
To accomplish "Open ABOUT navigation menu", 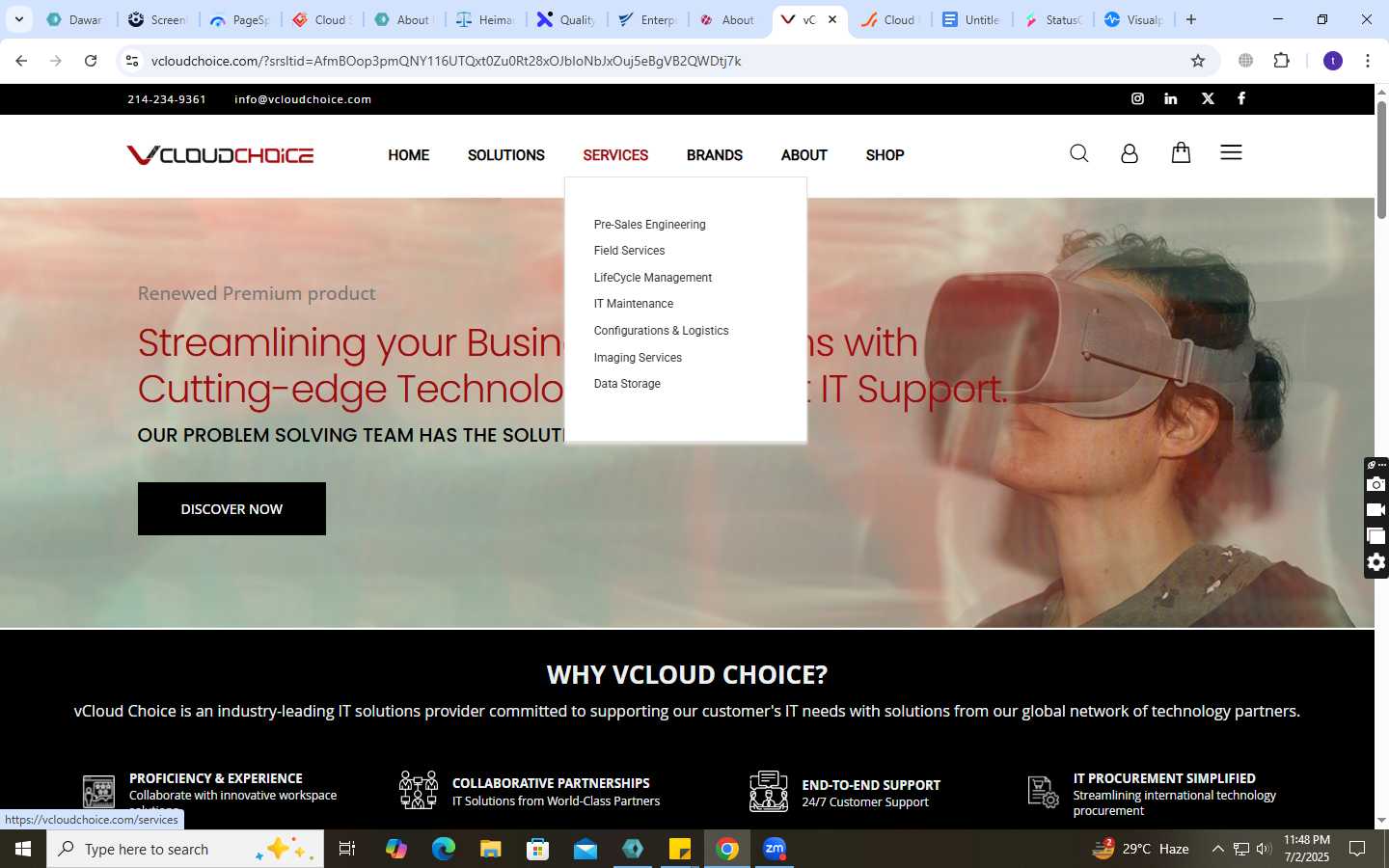I will click(804, 155).
